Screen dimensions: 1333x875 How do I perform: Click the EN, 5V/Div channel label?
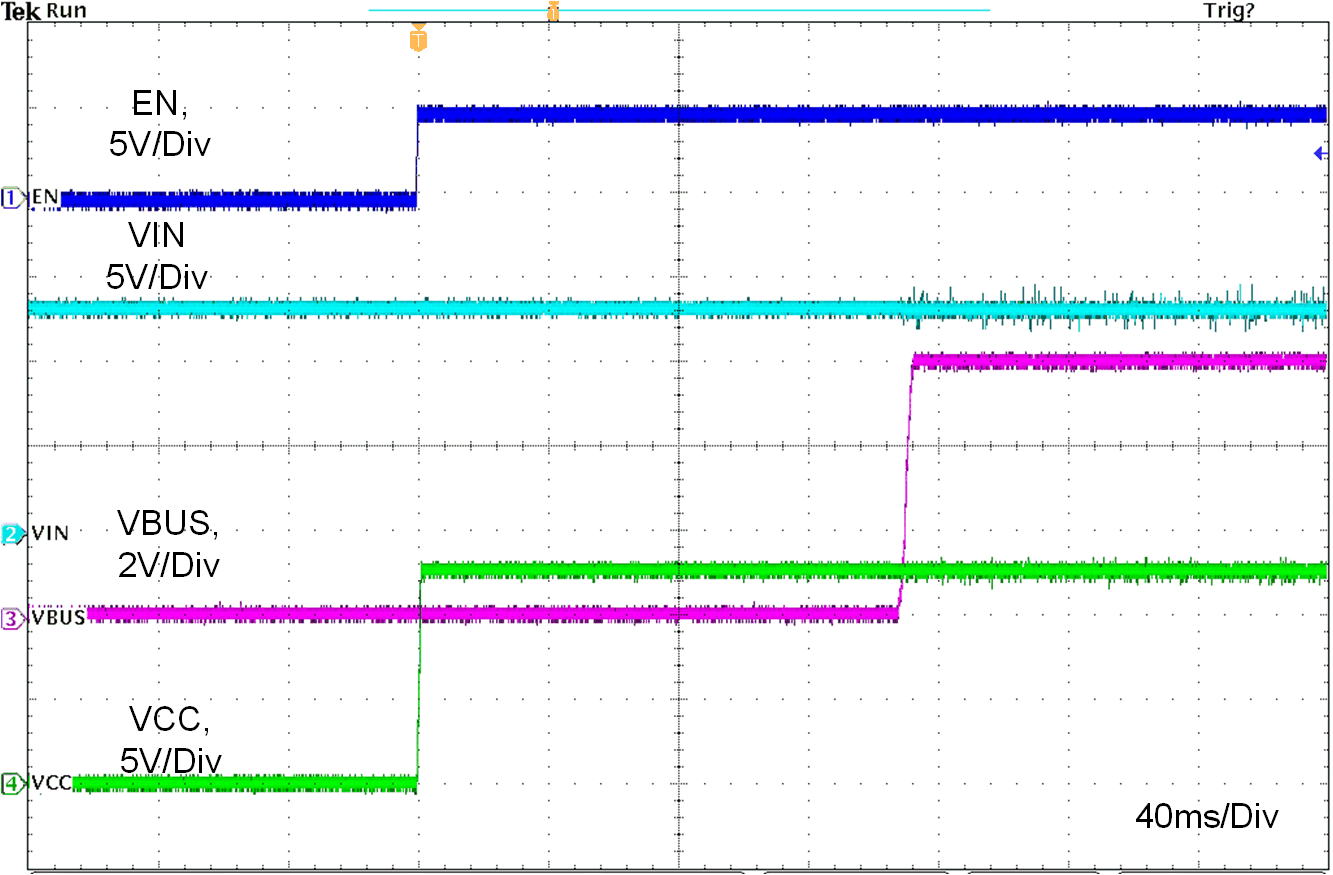161,120
